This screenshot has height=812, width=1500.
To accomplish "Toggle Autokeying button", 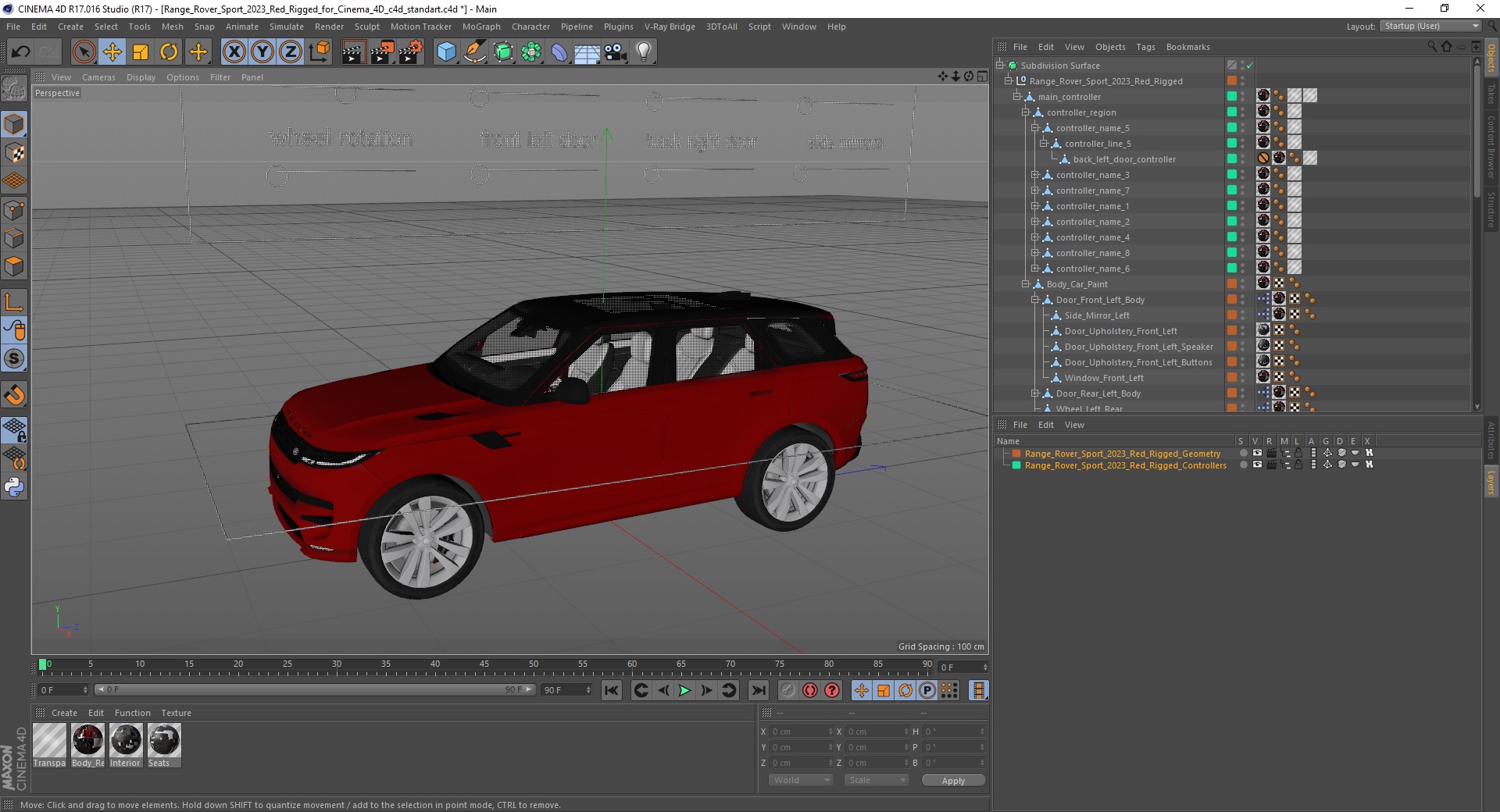I will pyautogui.click(x=810, y=690).
